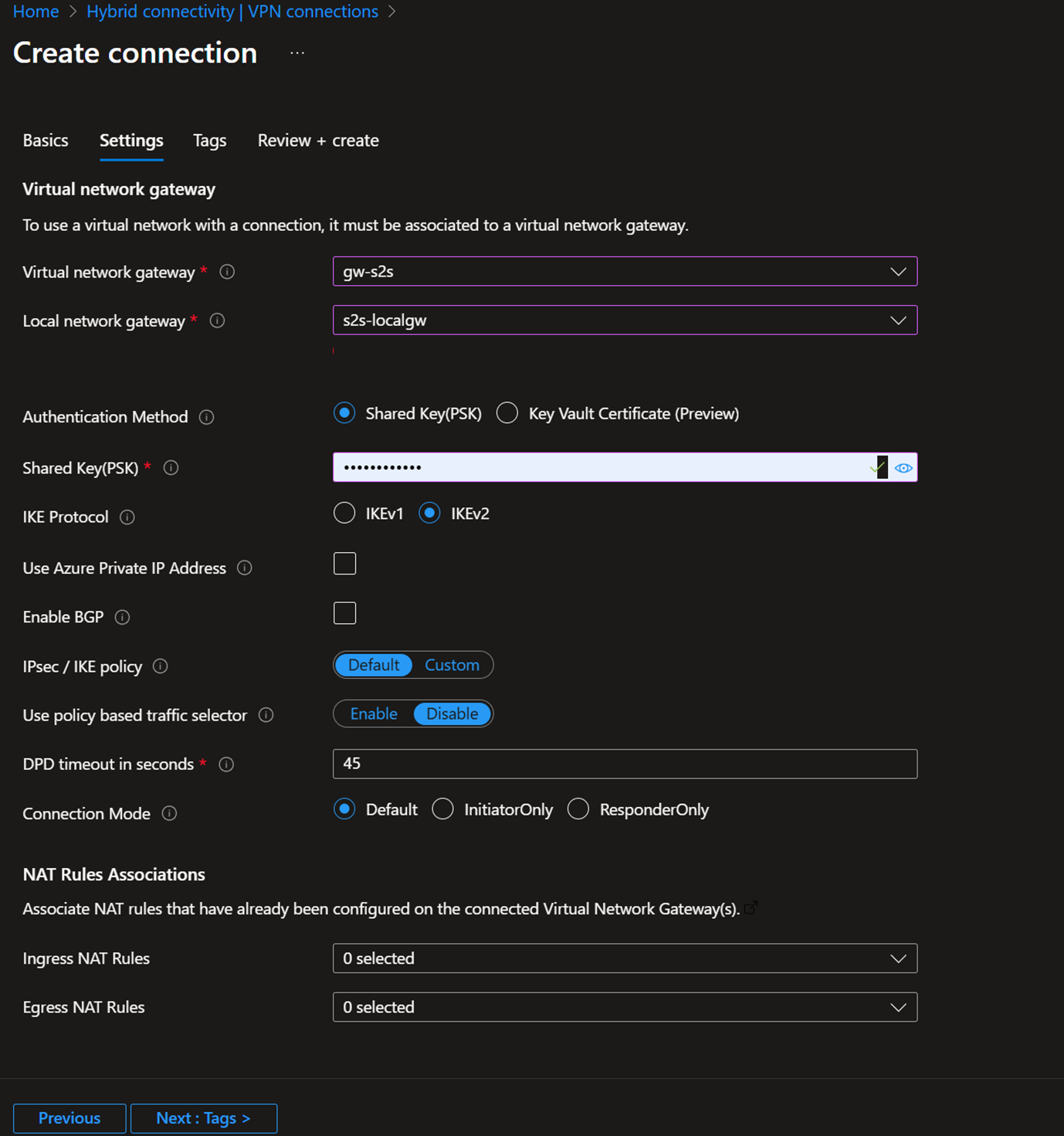Enable BGP checkbox
1064x1136 pixels.
click(344, 613)
